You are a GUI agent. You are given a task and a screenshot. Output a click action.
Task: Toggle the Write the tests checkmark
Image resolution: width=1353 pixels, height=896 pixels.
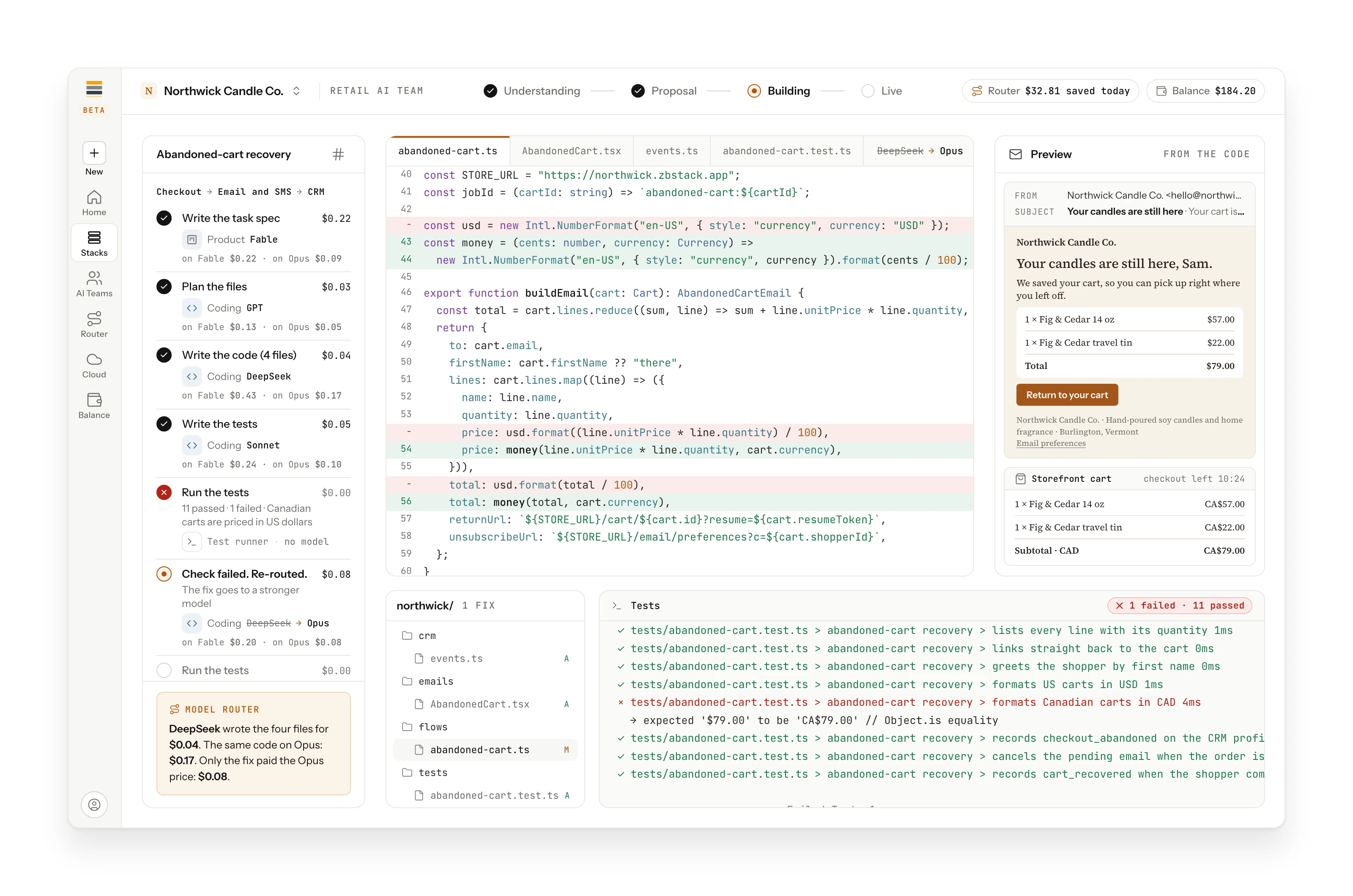[164, 424]
